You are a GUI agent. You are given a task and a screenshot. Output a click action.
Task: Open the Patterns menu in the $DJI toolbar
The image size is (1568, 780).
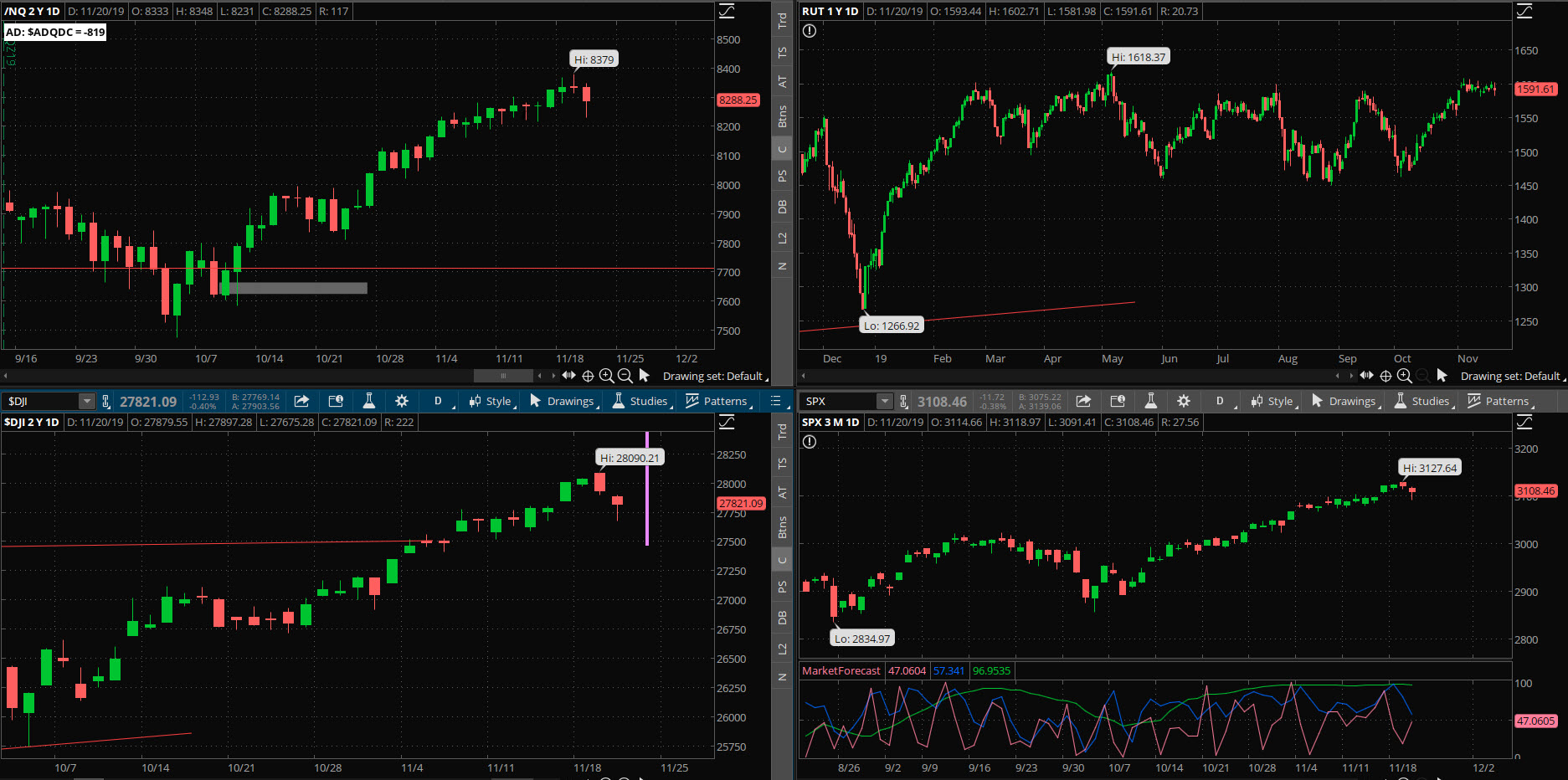(718, 401)
